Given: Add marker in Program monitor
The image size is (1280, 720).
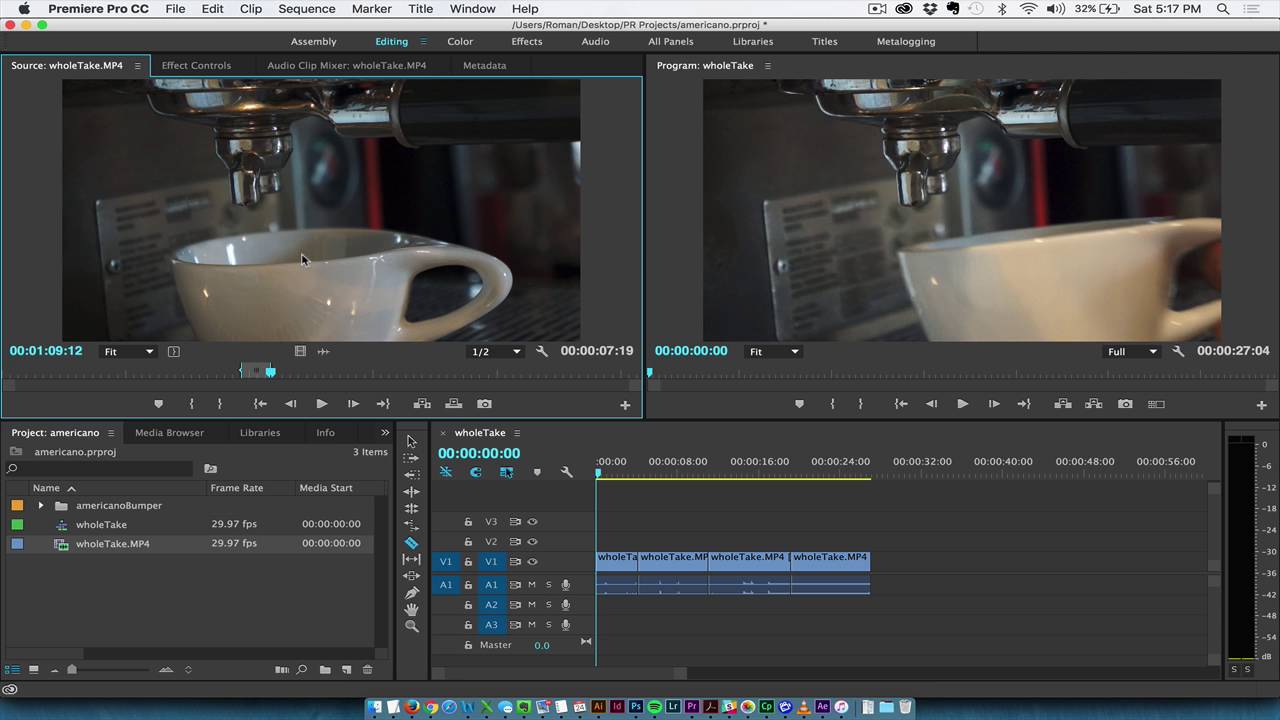Looking at the screenshot, I should coord(799,404).
